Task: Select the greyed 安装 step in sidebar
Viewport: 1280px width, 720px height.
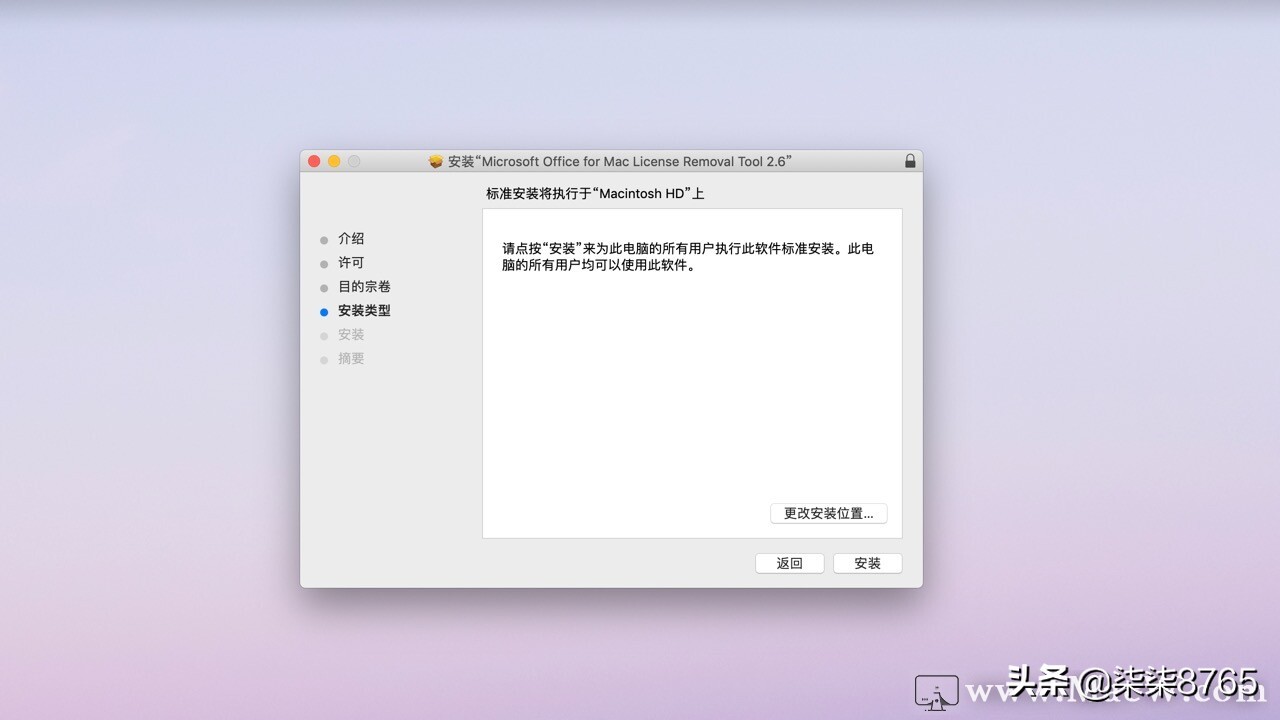Action: [351, 335]
